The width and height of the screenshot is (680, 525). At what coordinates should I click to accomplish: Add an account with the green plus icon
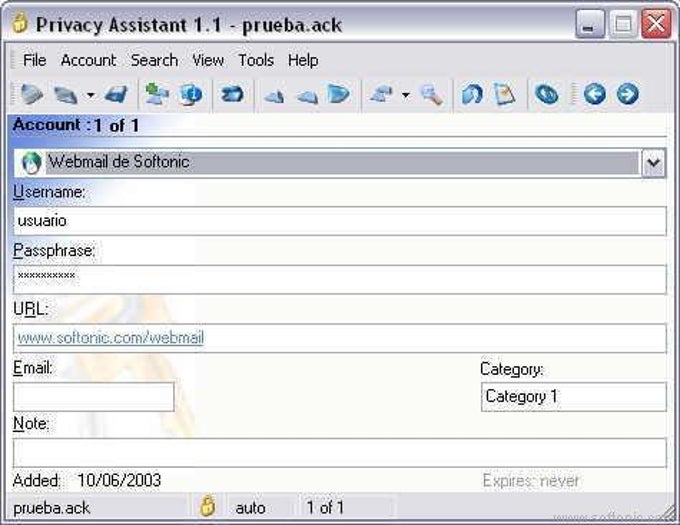tap(157, 94)
